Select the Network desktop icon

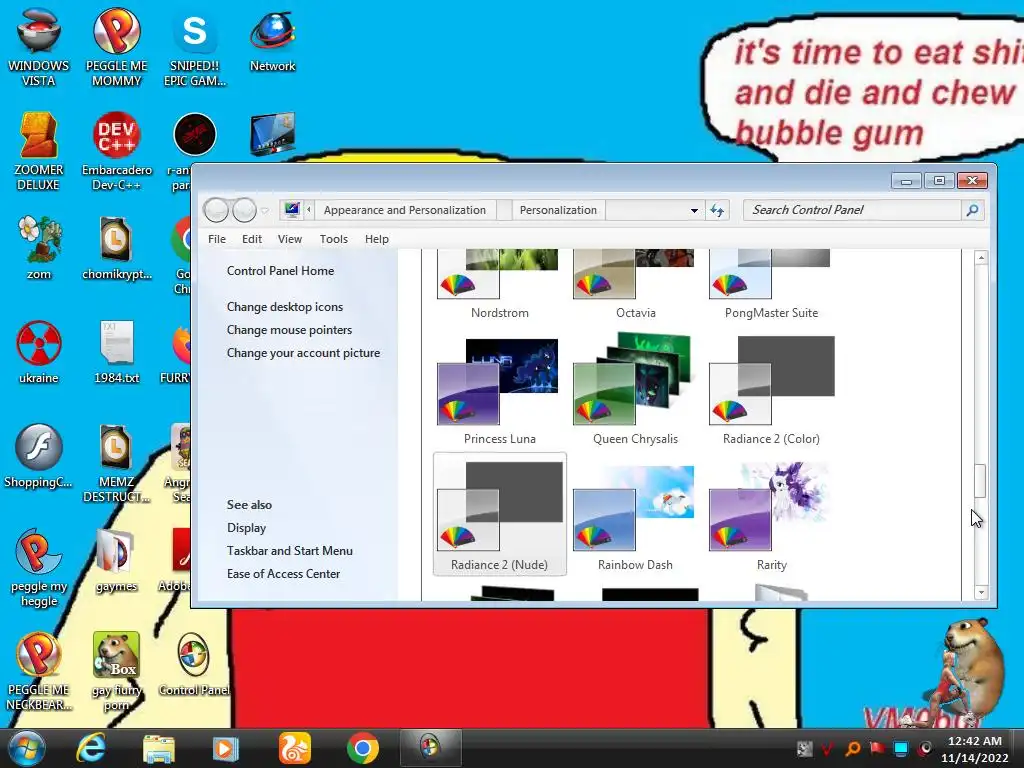[x=272, y=40]
